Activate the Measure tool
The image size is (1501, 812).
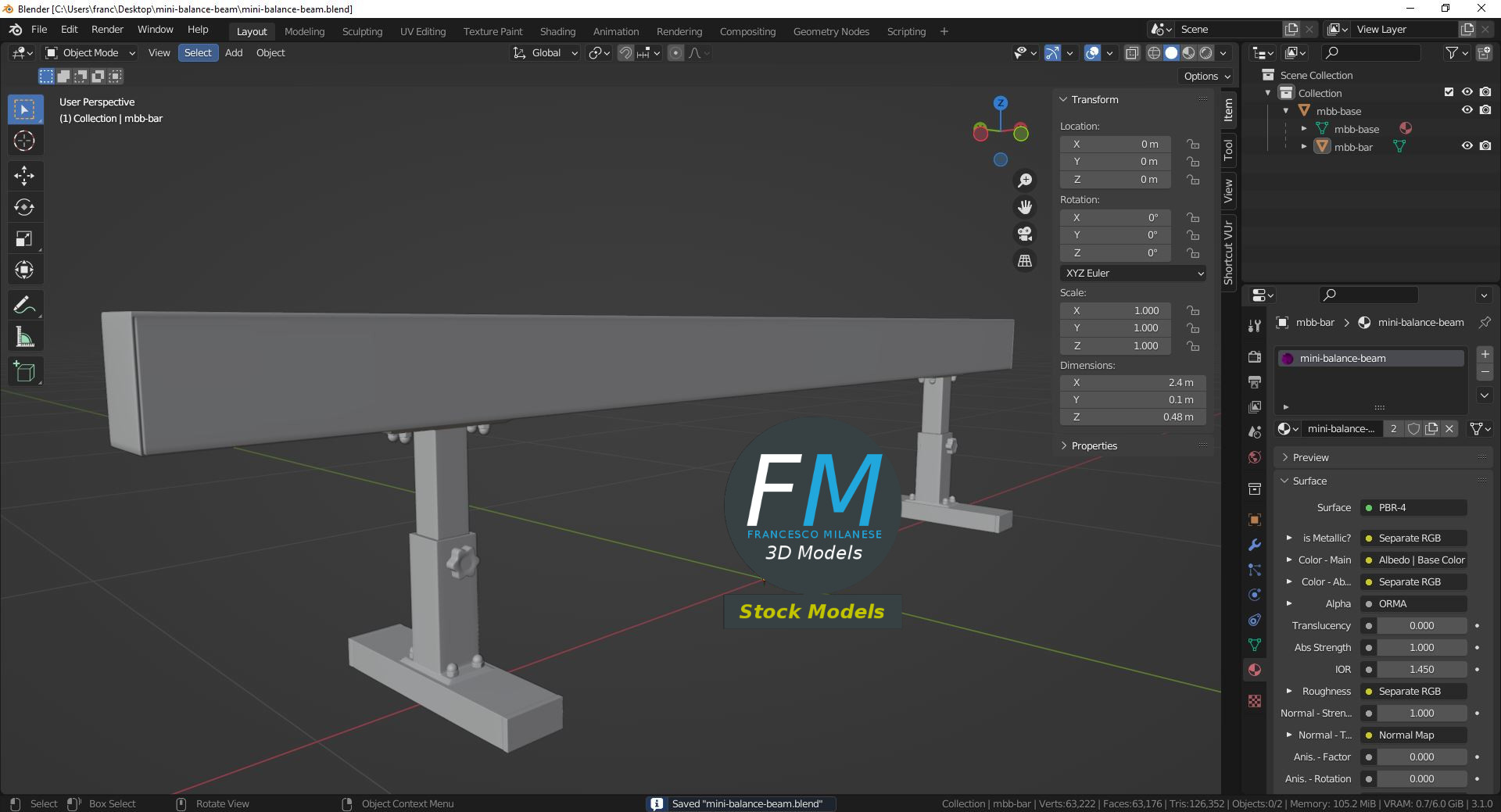pos(24,336)
